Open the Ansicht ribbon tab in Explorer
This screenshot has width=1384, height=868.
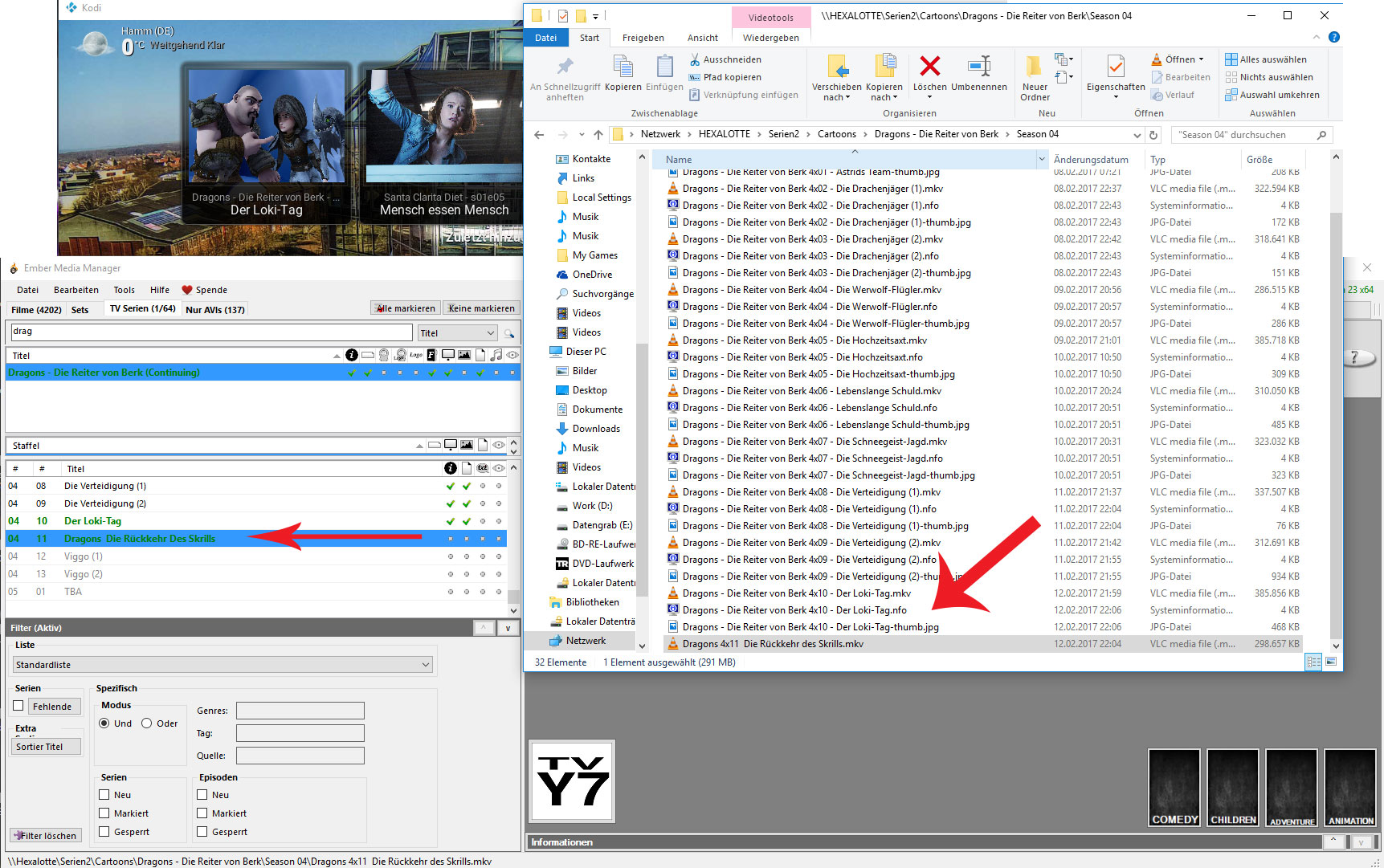(703, 38)
